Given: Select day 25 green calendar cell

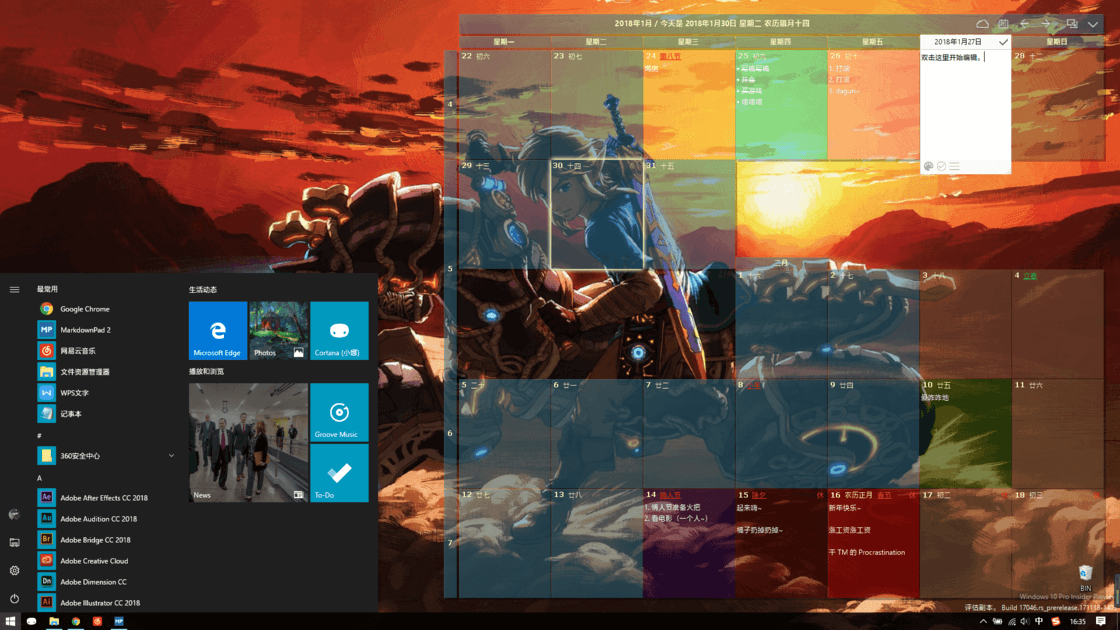Looking at the screenshot, I should tap(781, 104).
